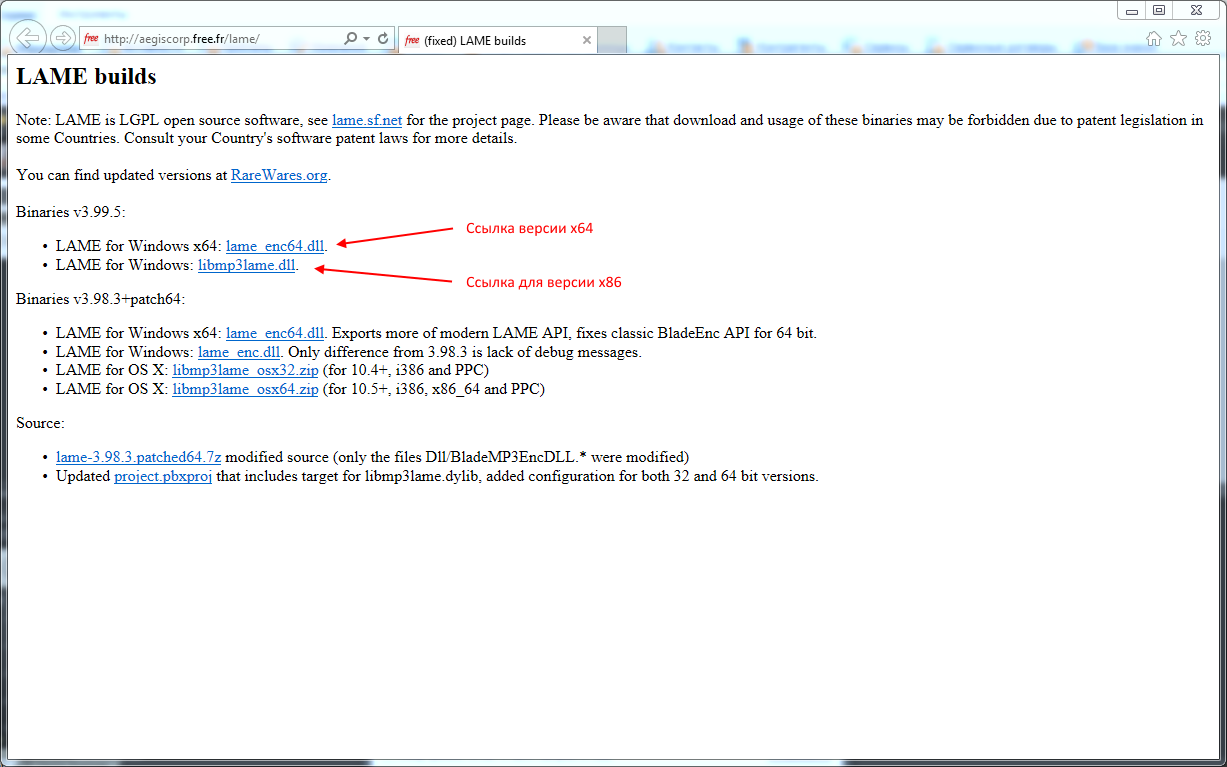The width and height of the screenshot is (1227, 767).
Task: Follow the RareWares.org link
Action: point(279,175)
